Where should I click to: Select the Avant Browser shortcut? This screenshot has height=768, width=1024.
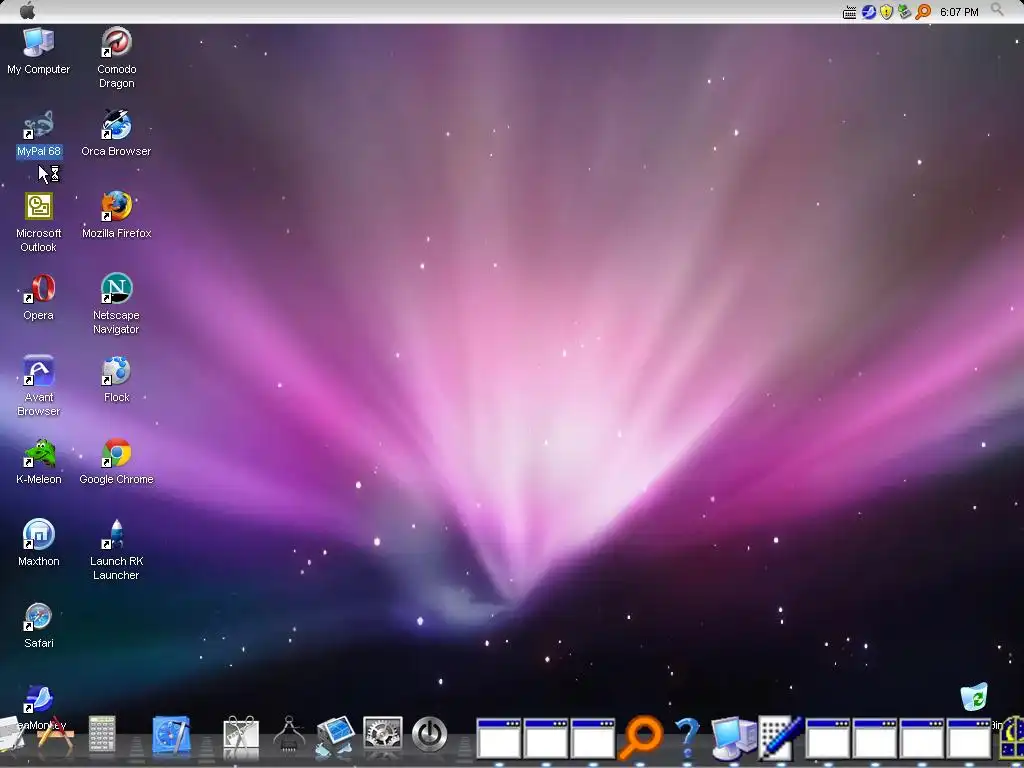point(39,370)
